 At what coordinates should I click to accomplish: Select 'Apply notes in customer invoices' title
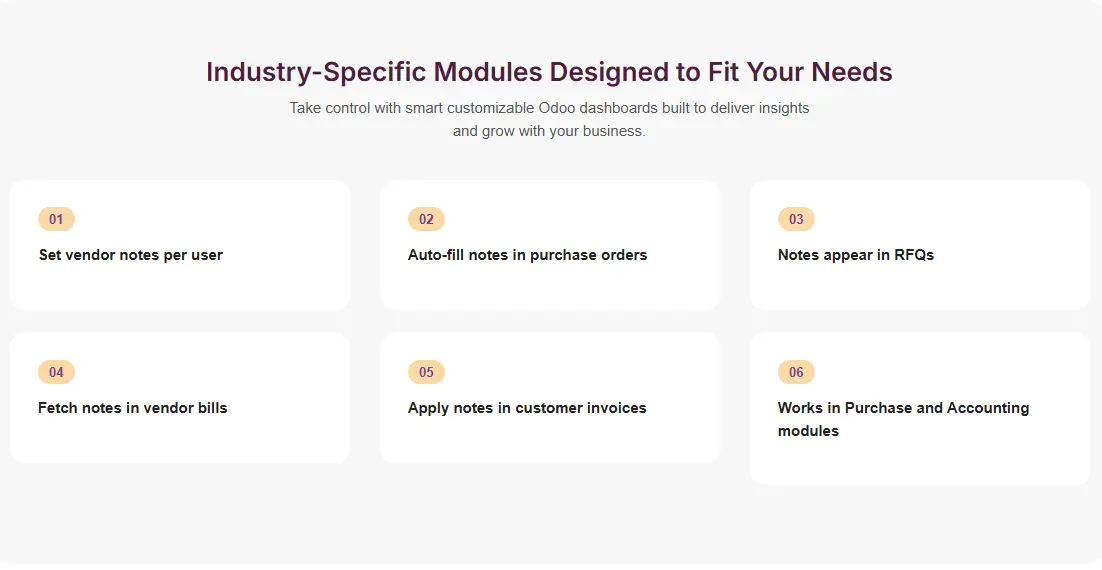(x=527, y=408)
